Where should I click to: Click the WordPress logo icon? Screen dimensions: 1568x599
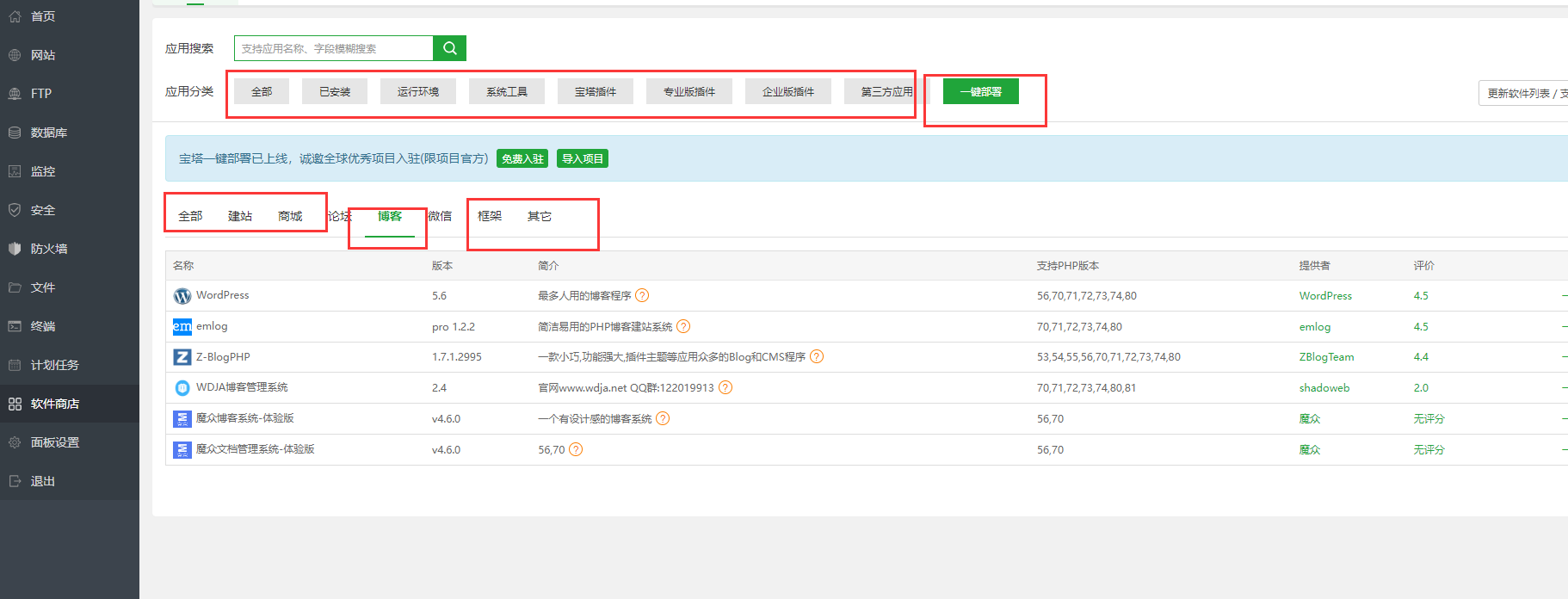pos(182,296)
